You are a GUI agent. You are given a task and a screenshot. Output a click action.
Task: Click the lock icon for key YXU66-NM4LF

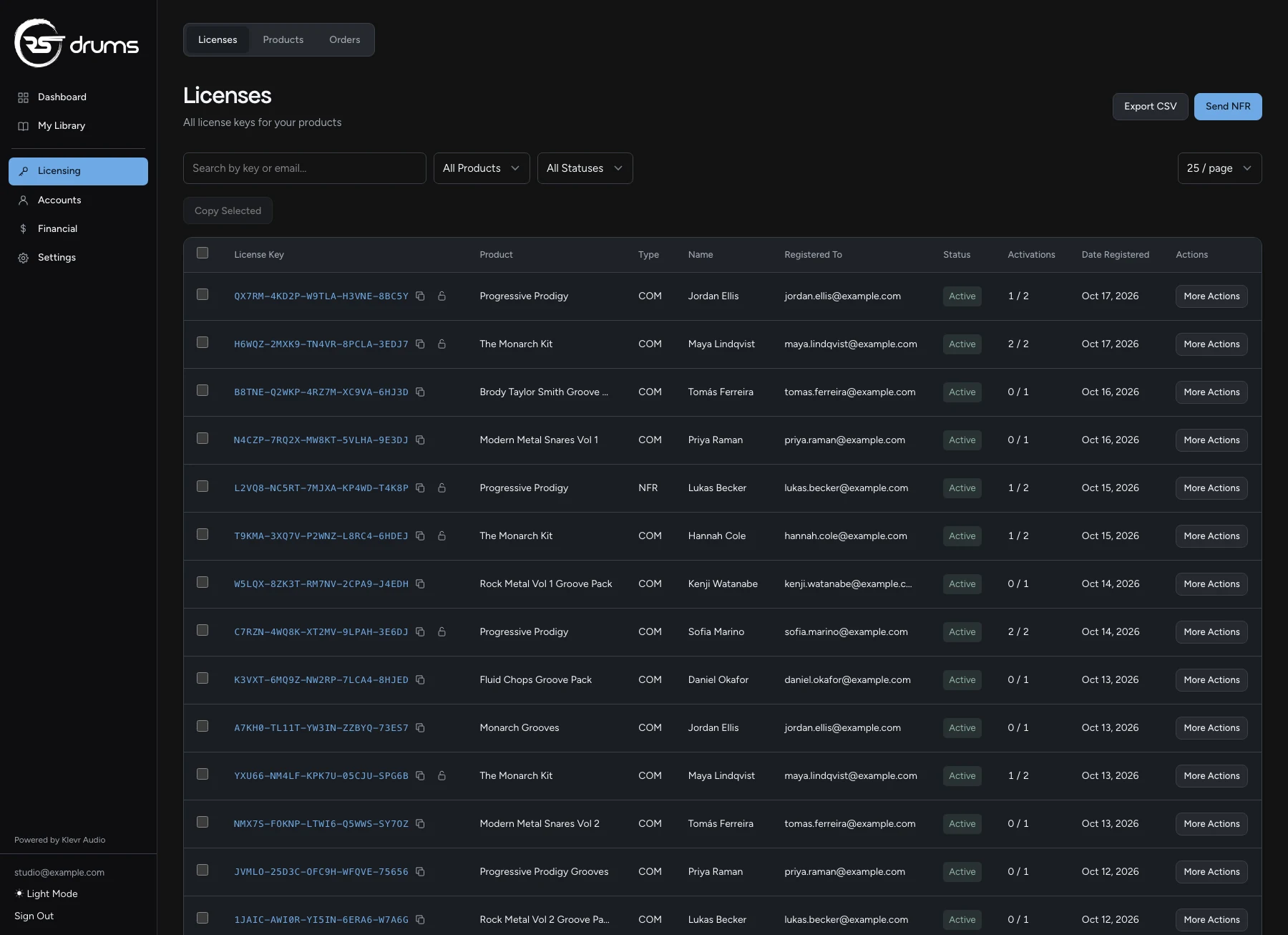point(441,776)
